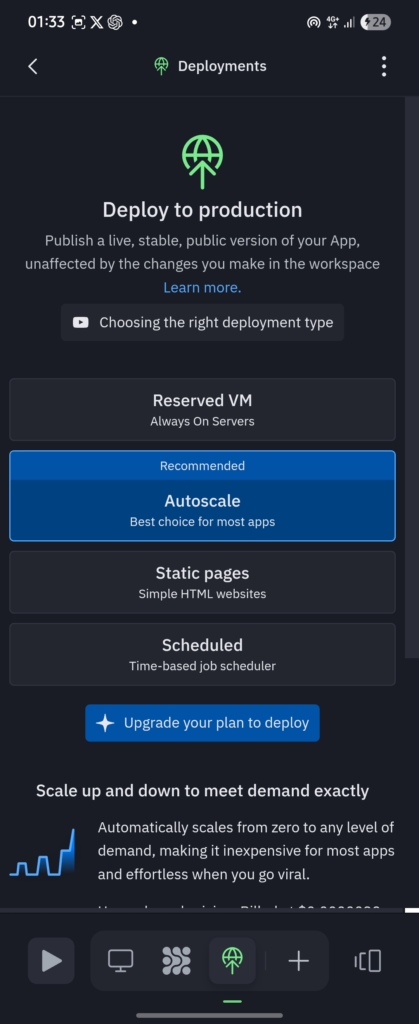The width and height of the screenshot is (419, 1024).
Task: Open the Agent pattern icon tab
Action: [176, 961]
